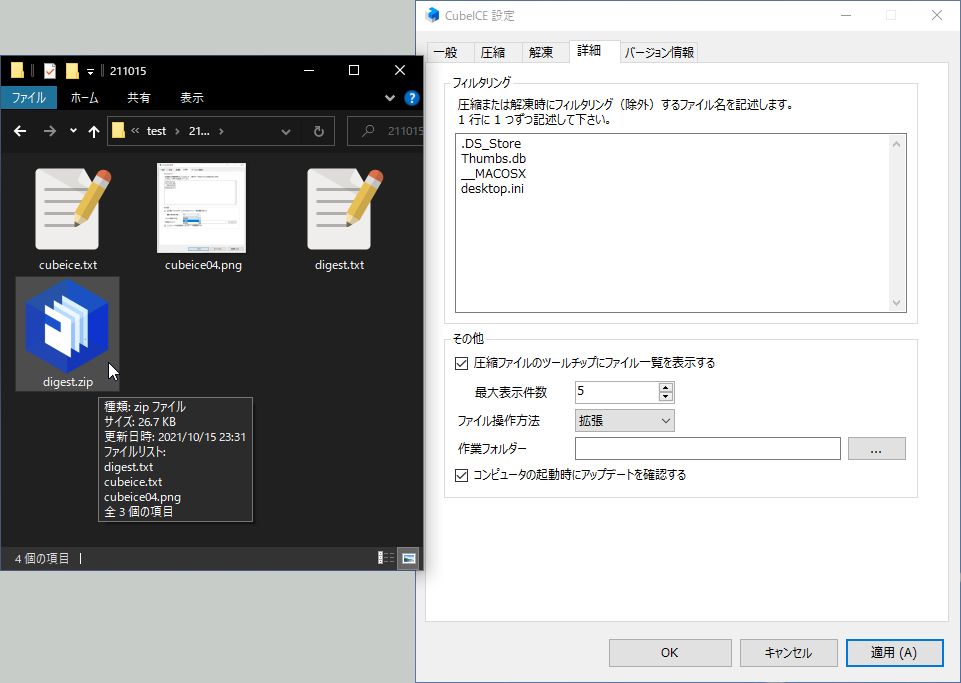Image resolution: width=961 pixels, height=683 pixels.
Task: Select the cubeice.txt file icon
Action: tap(67, 209)
